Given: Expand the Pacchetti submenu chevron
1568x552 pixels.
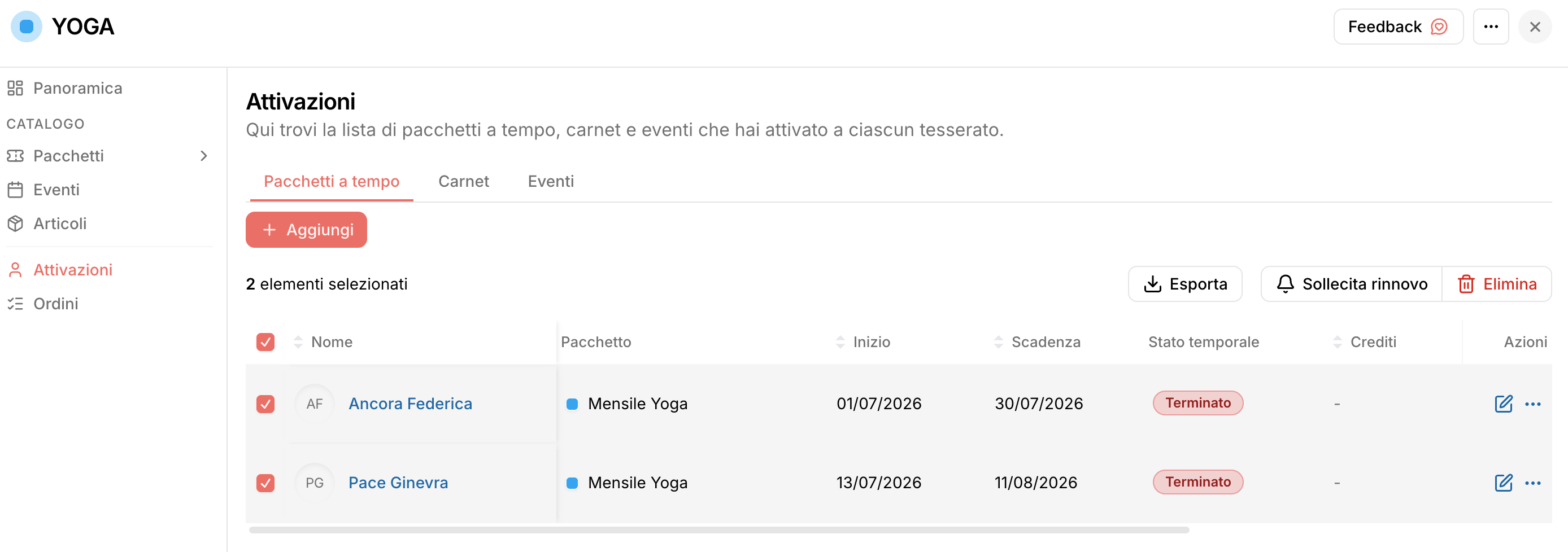Looking at the screenshot, I should tap(204, 156).
